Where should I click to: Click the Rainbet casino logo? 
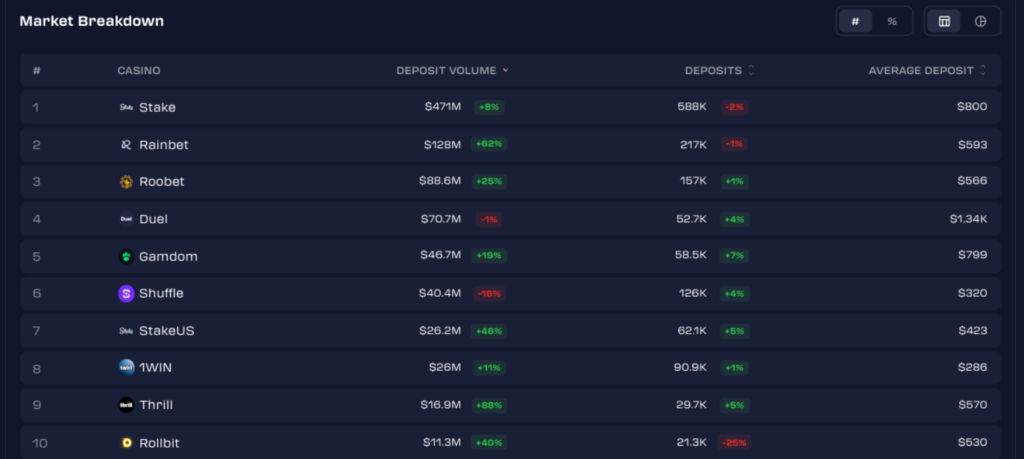pos(126,145)
